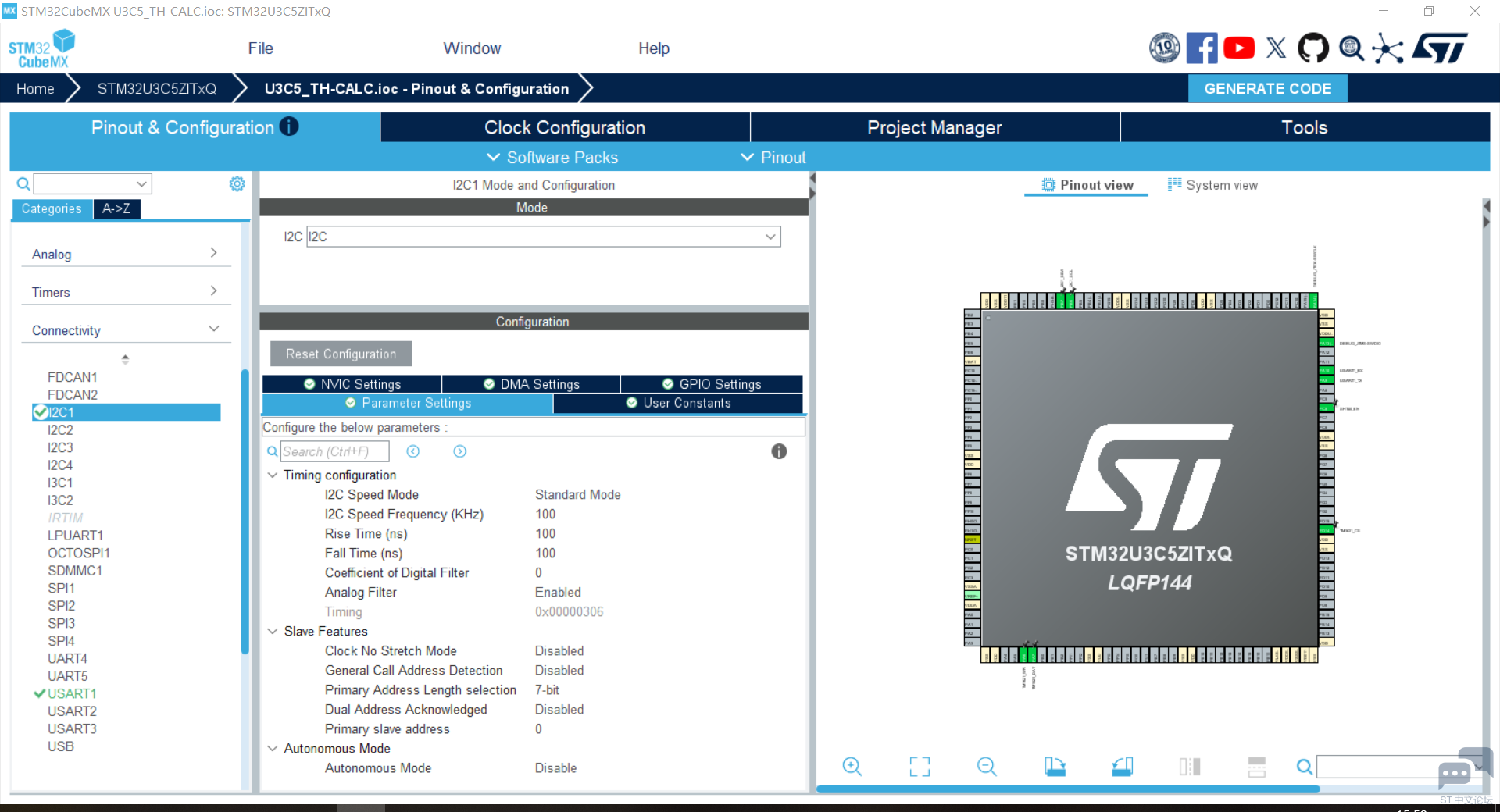Open the Window menu
1500x812 pixels.
click(472, 48)
